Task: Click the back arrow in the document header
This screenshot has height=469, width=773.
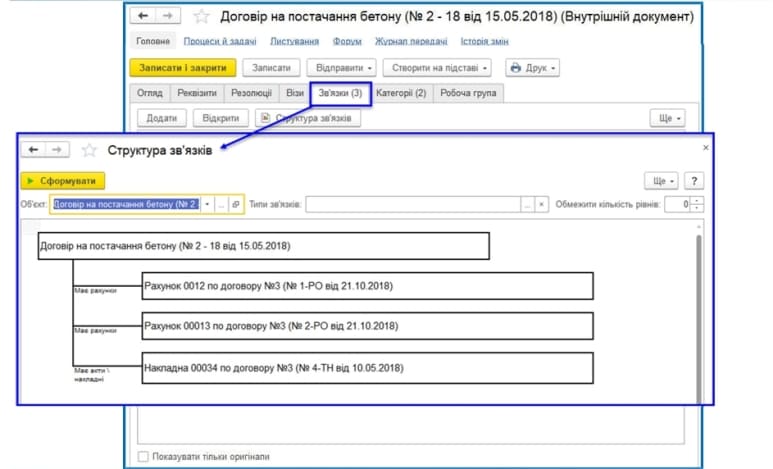Action: click(x=143, y=16)
